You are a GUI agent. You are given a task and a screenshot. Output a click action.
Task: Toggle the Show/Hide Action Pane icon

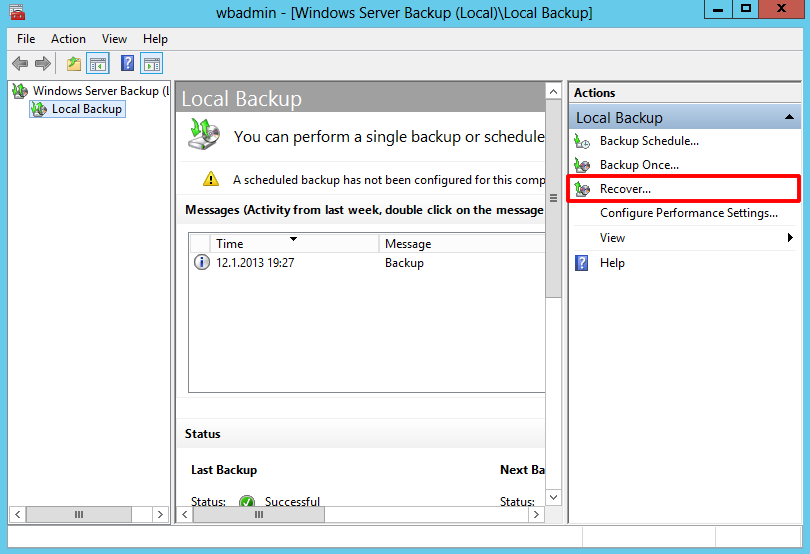152,64
